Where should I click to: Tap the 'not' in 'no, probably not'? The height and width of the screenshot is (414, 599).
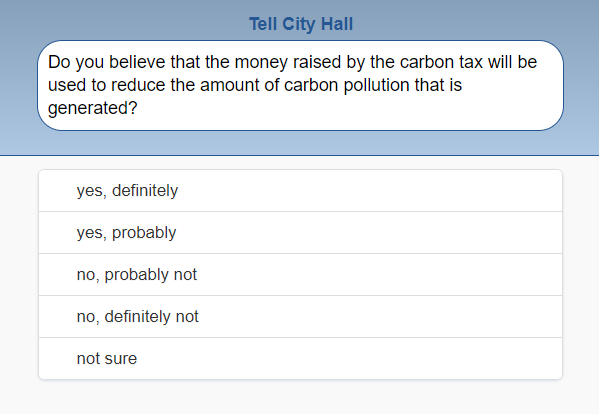pos(185,275)
